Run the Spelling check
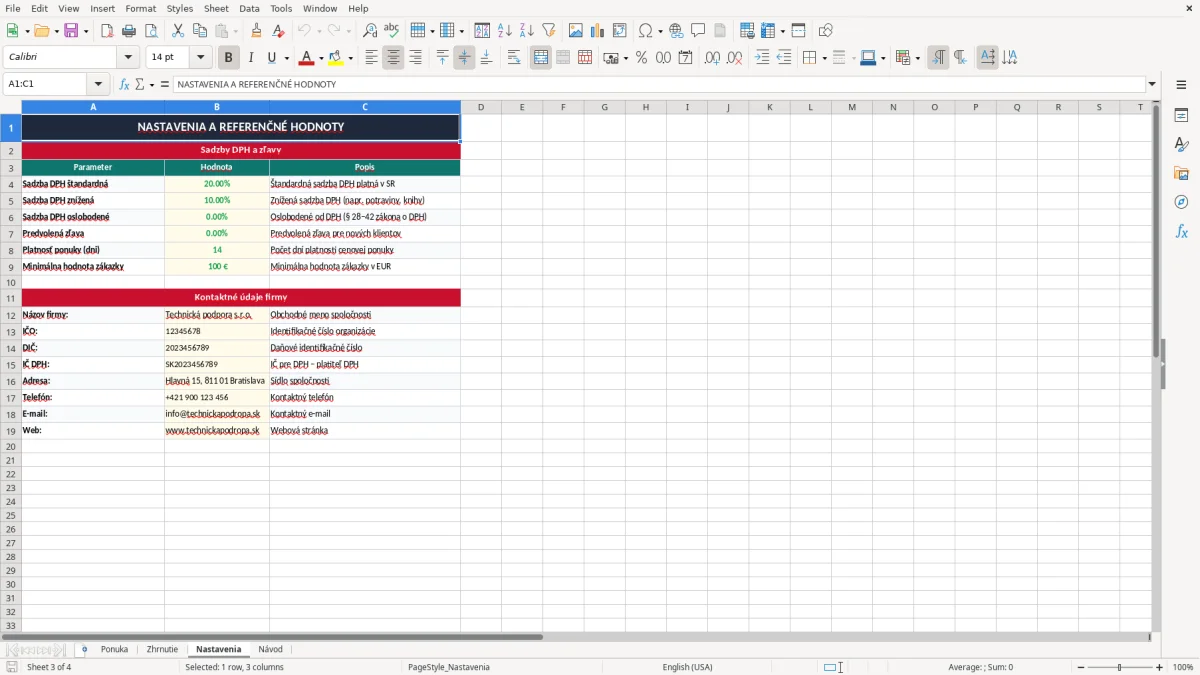1200x675 pixels. [x=392, y=31]
